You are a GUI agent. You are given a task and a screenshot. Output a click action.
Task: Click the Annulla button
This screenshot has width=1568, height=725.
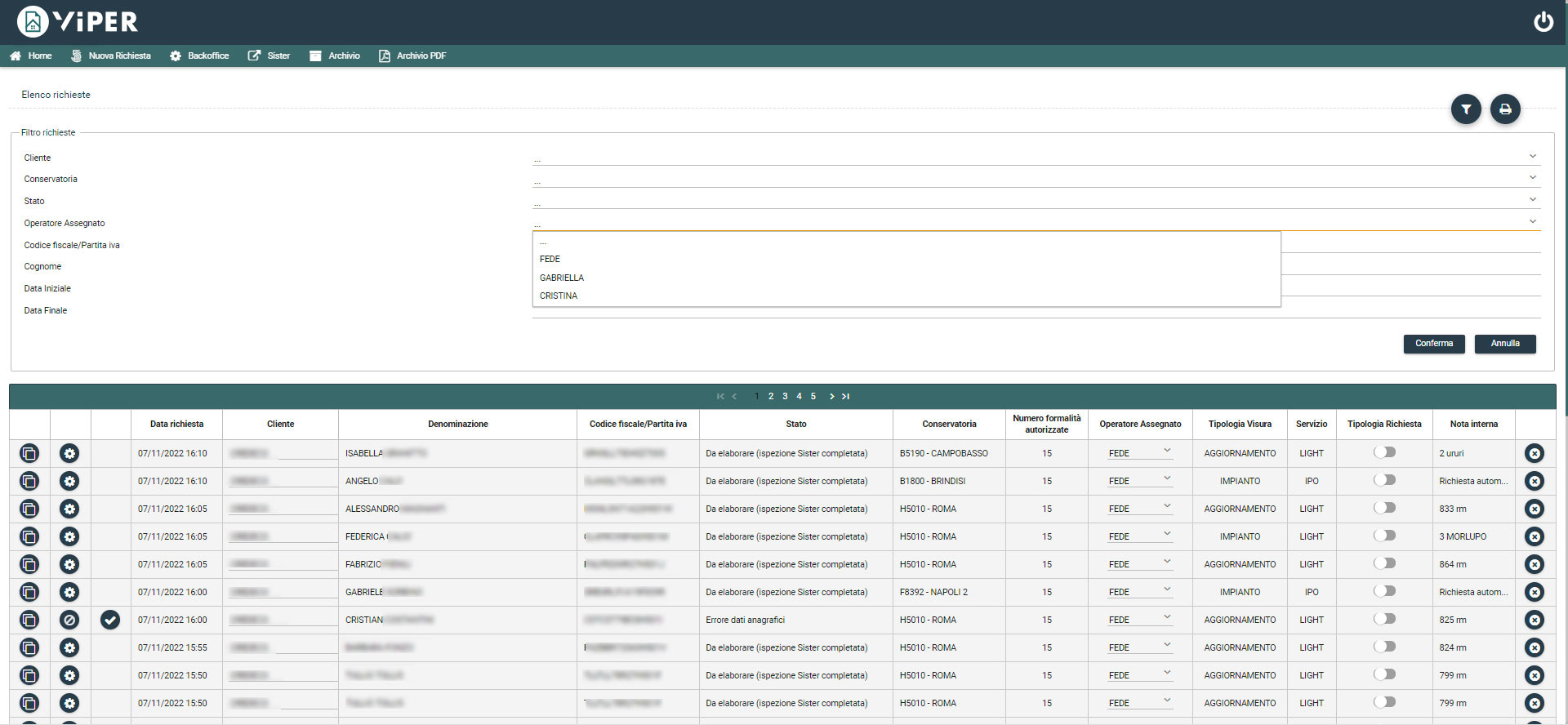[1505, 344]
